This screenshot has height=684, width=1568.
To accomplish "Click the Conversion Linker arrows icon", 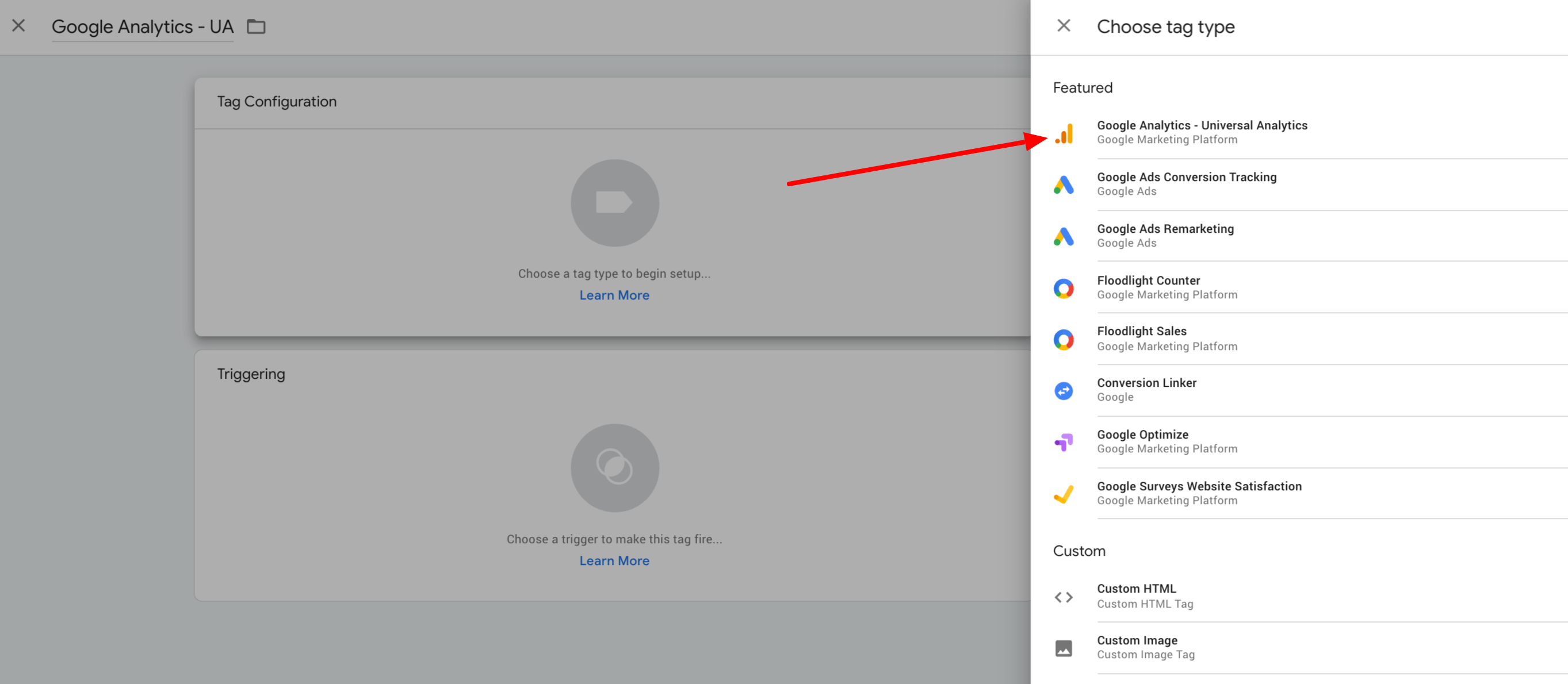I will pos(1064,391).
